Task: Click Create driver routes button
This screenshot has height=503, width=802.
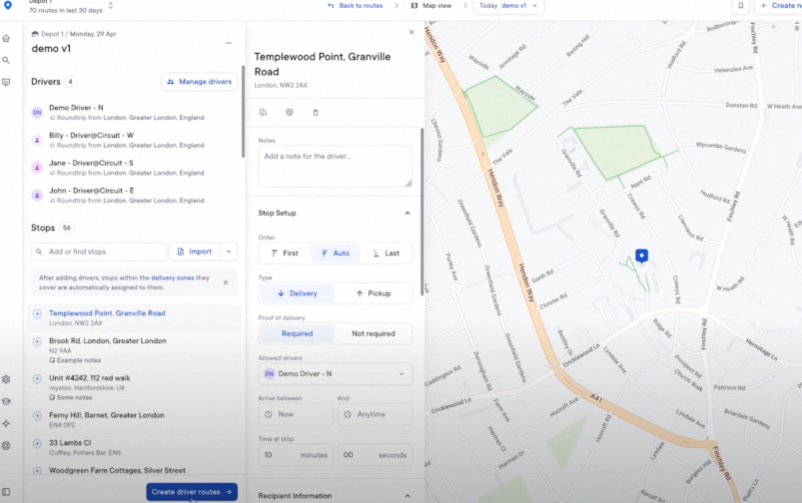Action: pos(192,492)
